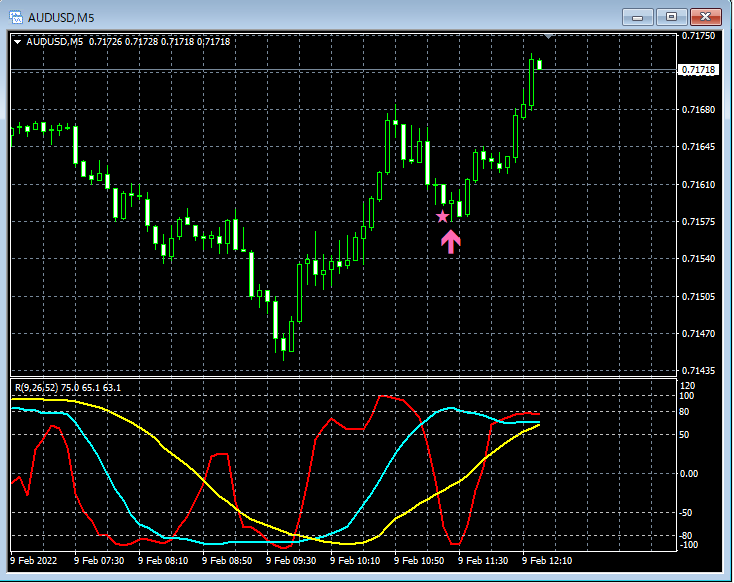734x583 pixels.
Task: Click price scale value 0.71540
Action: point(698,258)
